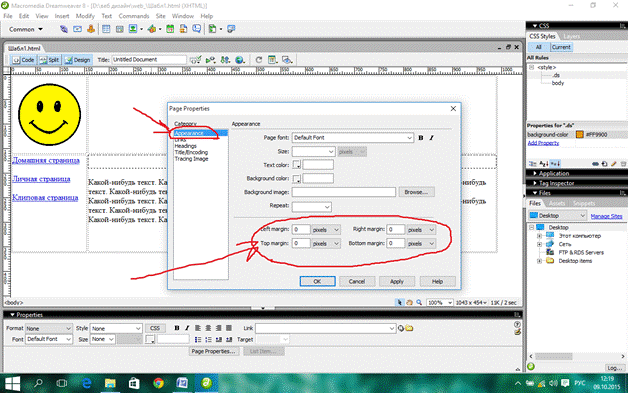Switch to Split view
The width and height of the screenshot is (628, 393).
pos(49,60)
